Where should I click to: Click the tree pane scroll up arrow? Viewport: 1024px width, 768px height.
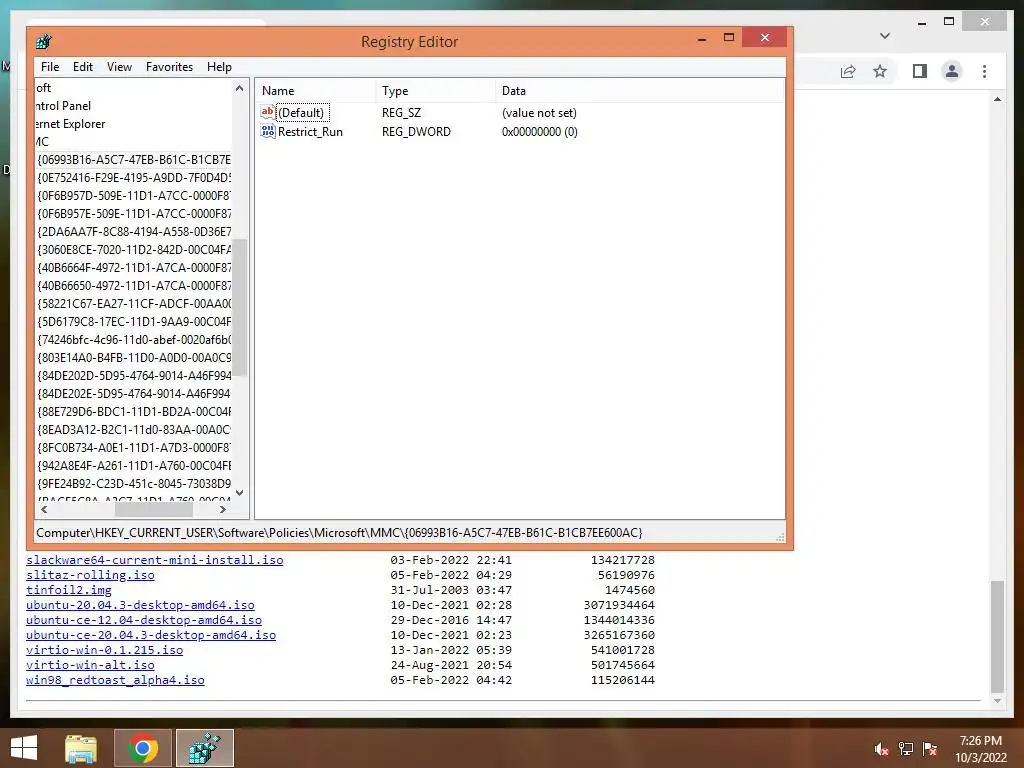(240, 88)
